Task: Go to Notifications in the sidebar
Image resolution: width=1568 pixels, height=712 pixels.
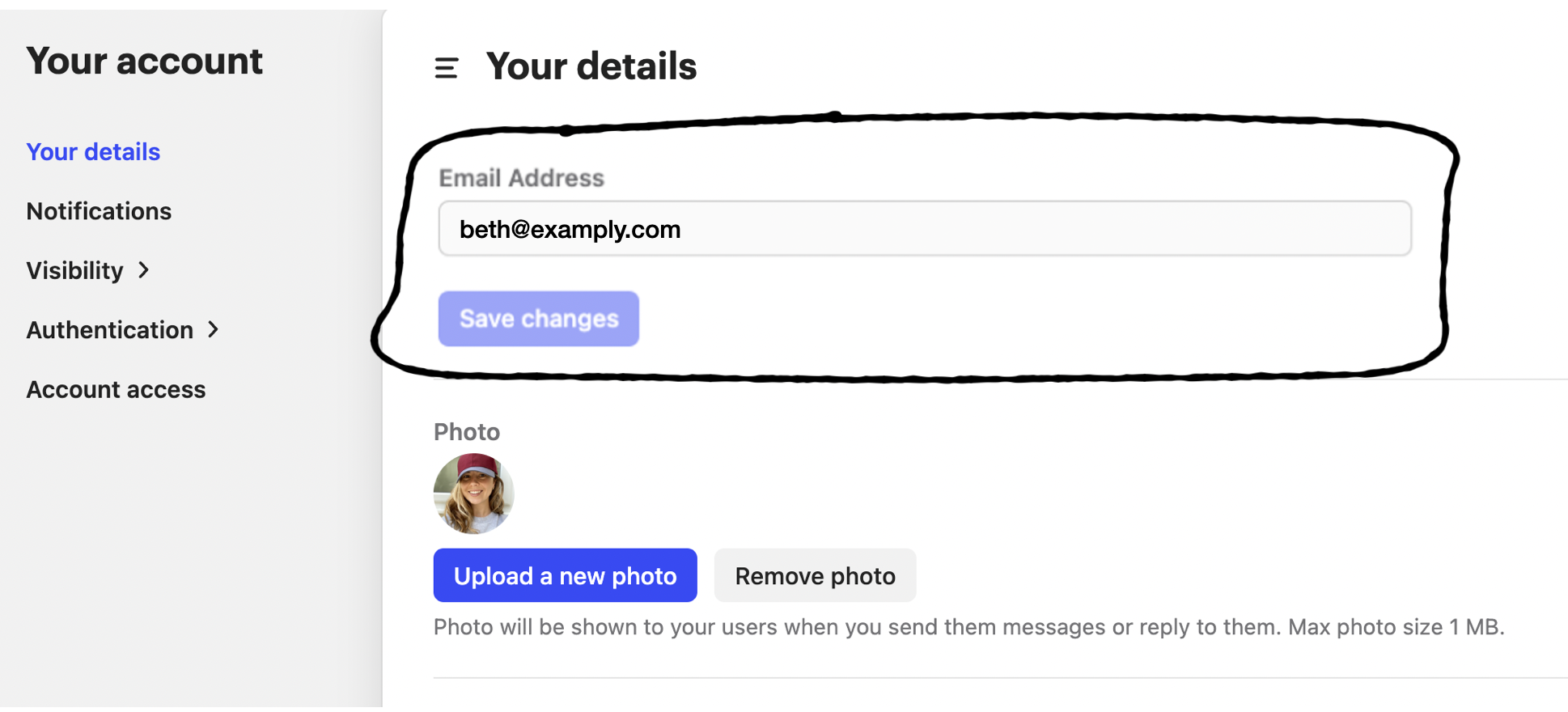Action: 99,211
